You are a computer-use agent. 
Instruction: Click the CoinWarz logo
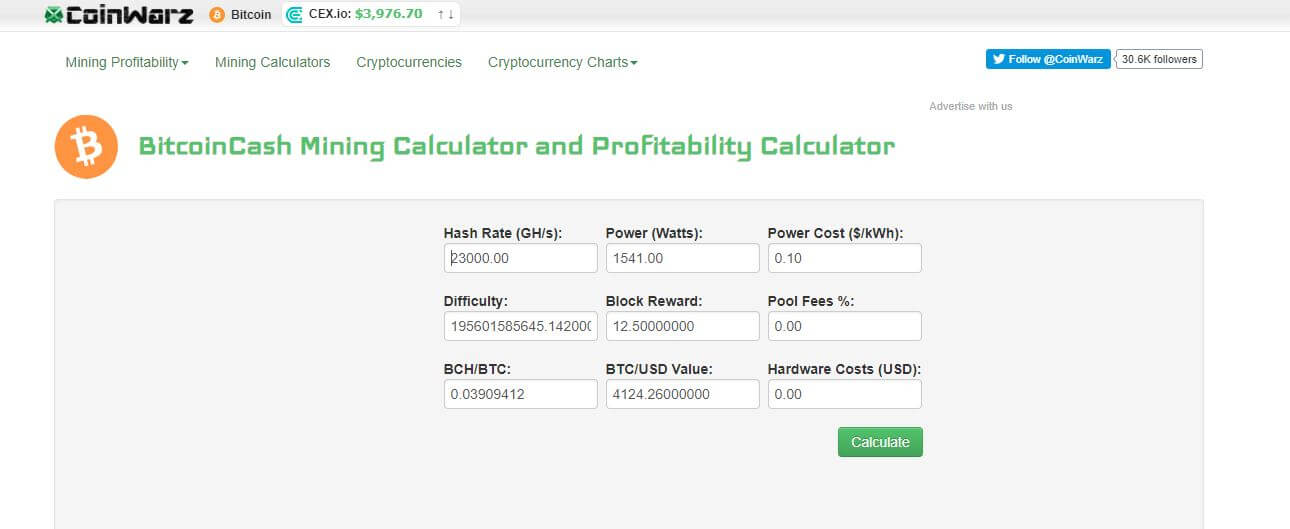click(119, 15)
